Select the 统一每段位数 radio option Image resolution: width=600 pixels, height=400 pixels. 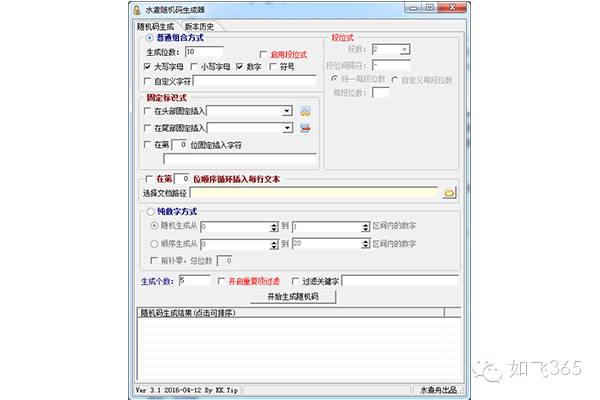click(x=334, y=78)
